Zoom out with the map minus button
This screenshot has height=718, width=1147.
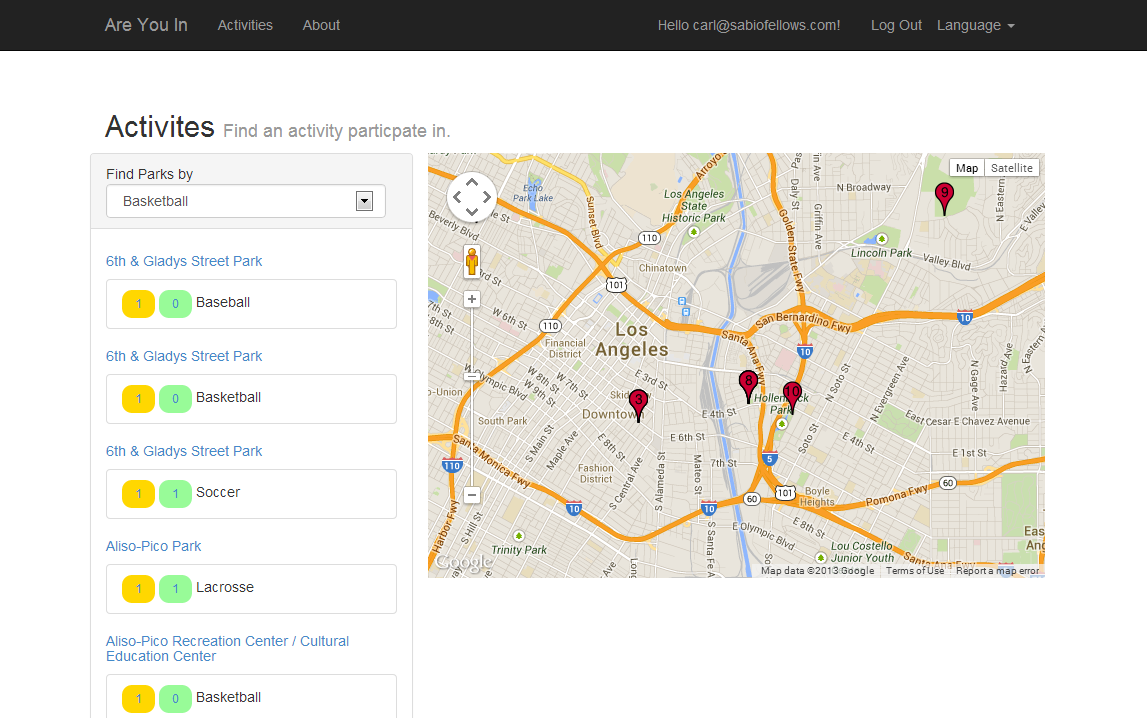tap(472, 495)
